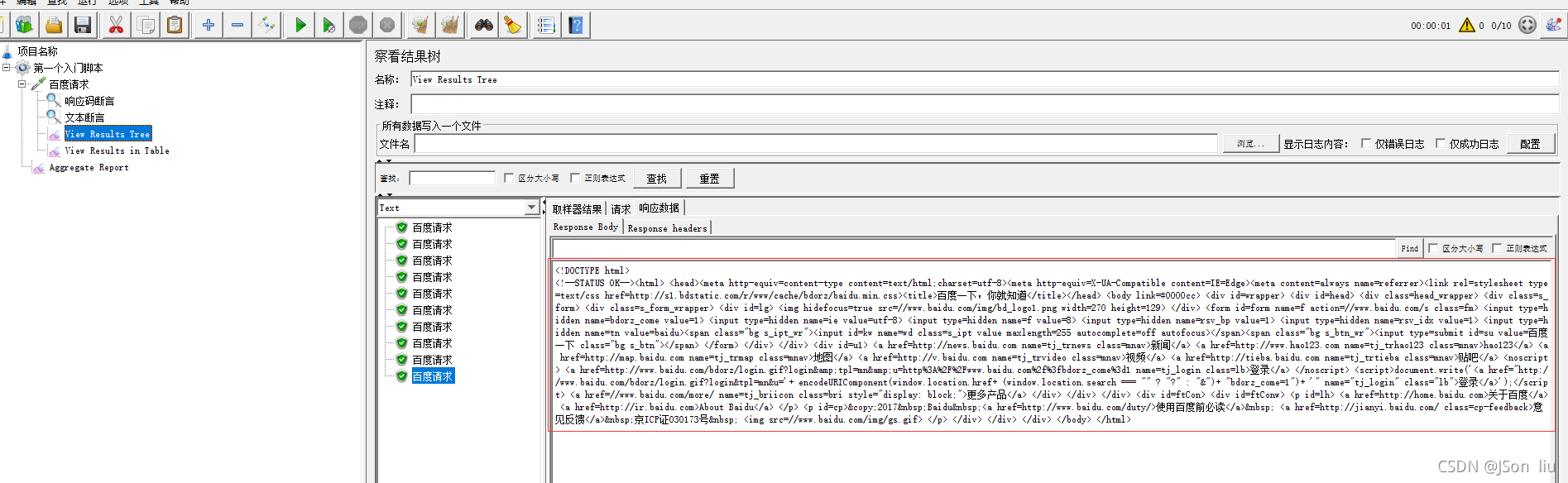Start test without pauses icon
The image size is (1568, 483).
point(329,26)
